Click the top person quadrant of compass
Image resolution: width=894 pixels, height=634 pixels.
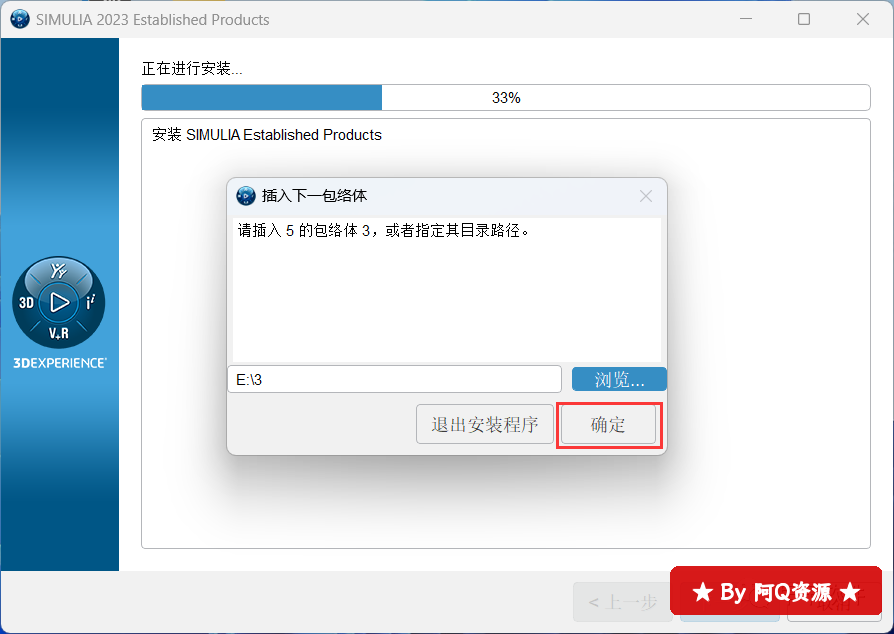(x=59, y=270)
